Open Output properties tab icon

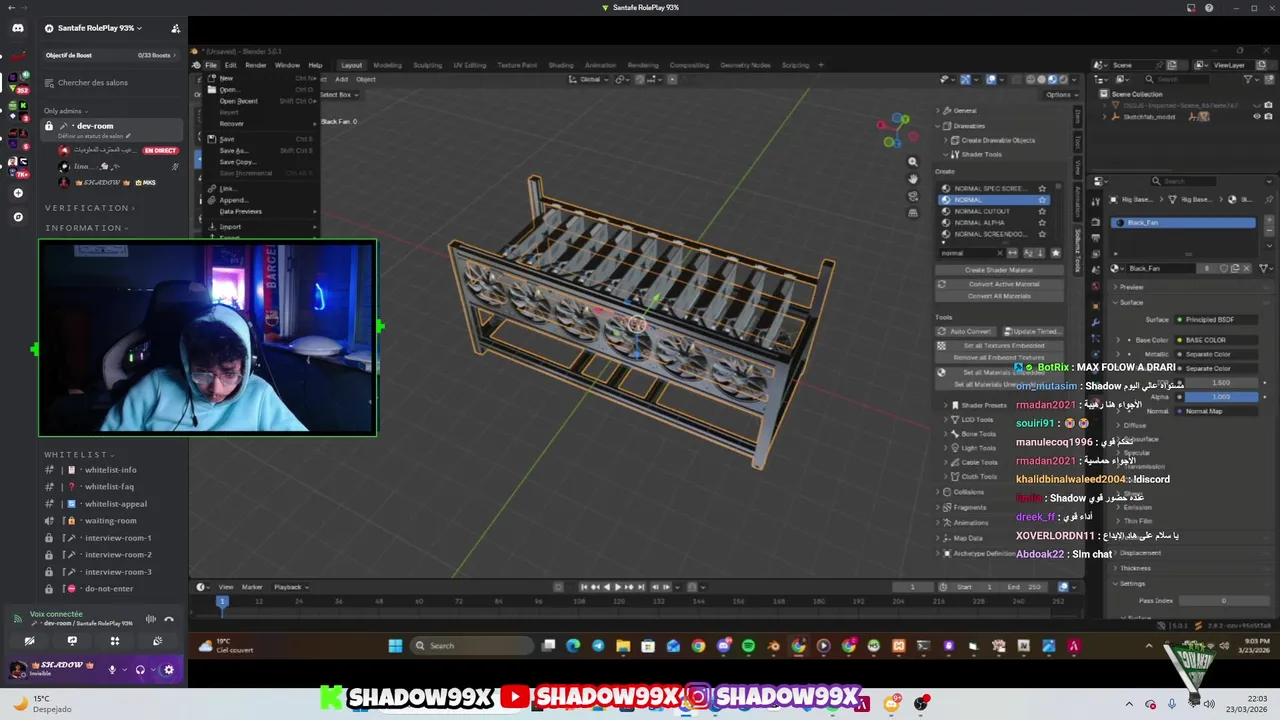[x=1097, y=237]
